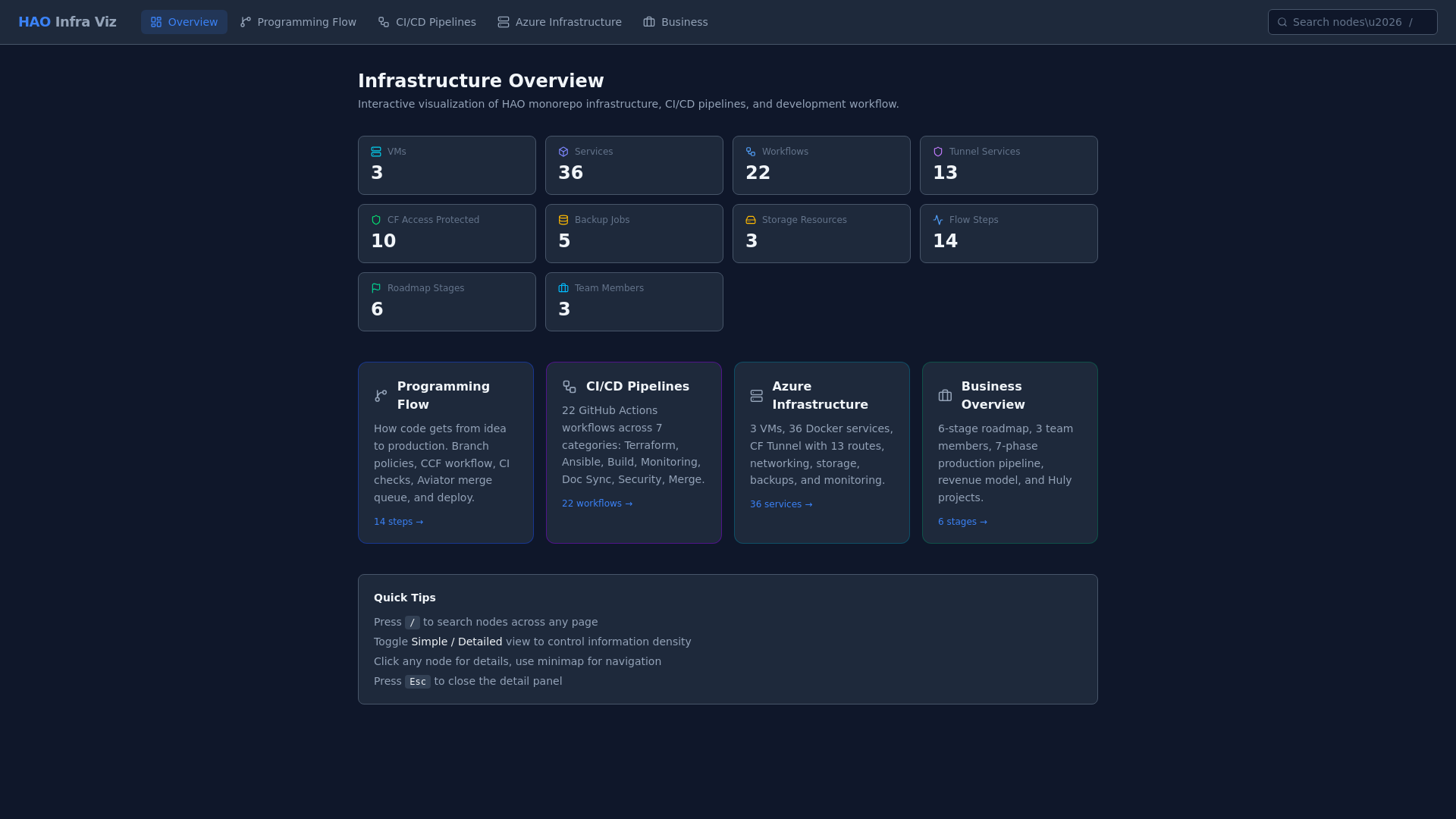Click the Team Members briefcase icon
This screenshot has height=819, width=1456.
coord(563,288)
